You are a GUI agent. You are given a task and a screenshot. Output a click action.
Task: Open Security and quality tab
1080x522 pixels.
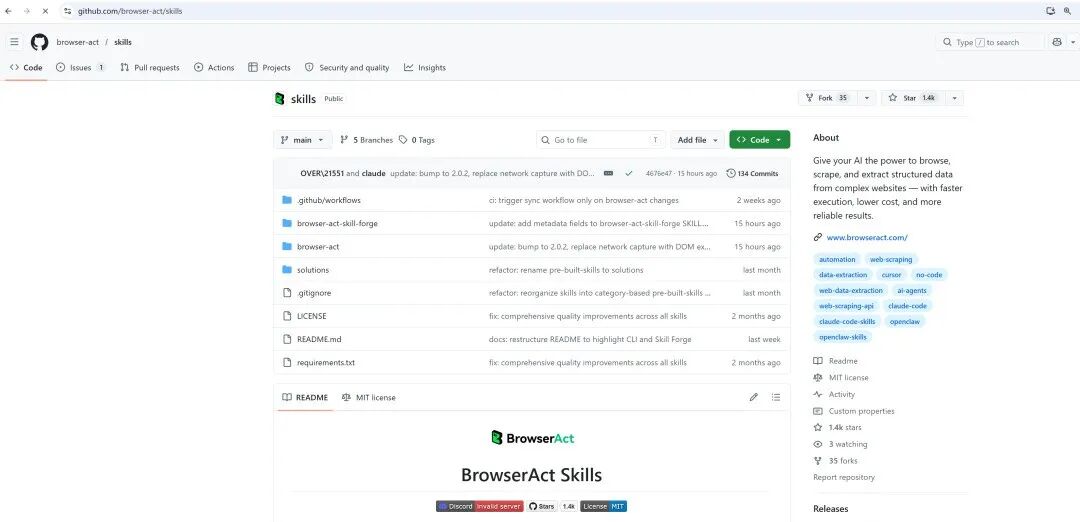(347, 67)
